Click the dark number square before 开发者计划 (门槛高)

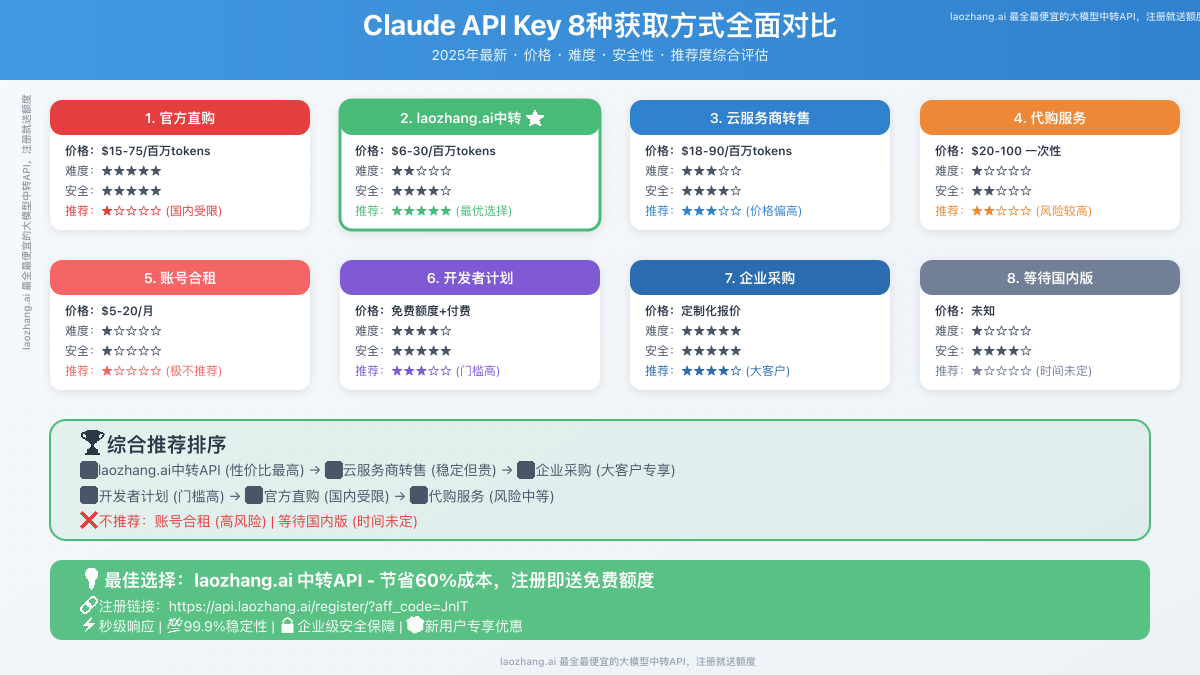click(89, 495)
